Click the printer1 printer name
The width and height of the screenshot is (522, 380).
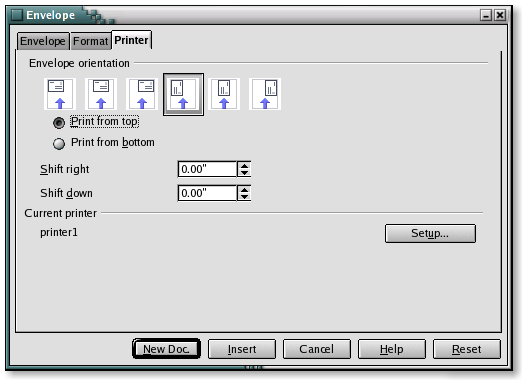coord(59,232)
